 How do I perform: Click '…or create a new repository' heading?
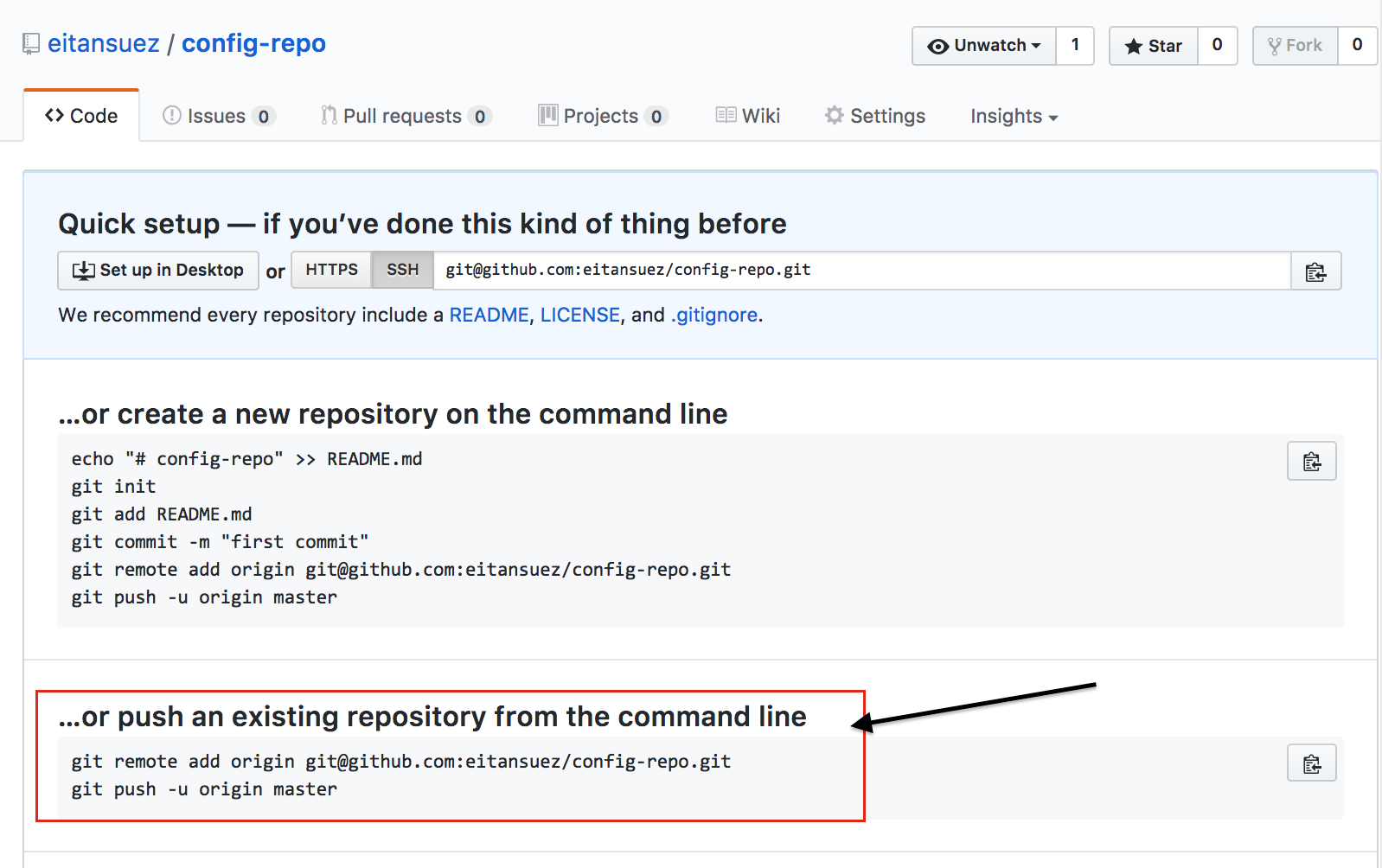tap(393, 414)
